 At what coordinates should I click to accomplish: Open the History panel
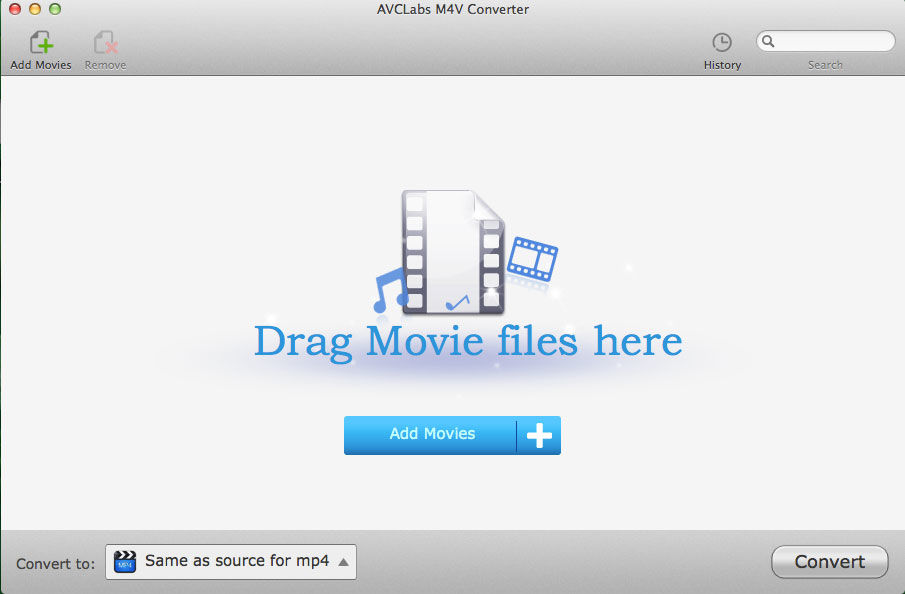(x=722, y=51)
